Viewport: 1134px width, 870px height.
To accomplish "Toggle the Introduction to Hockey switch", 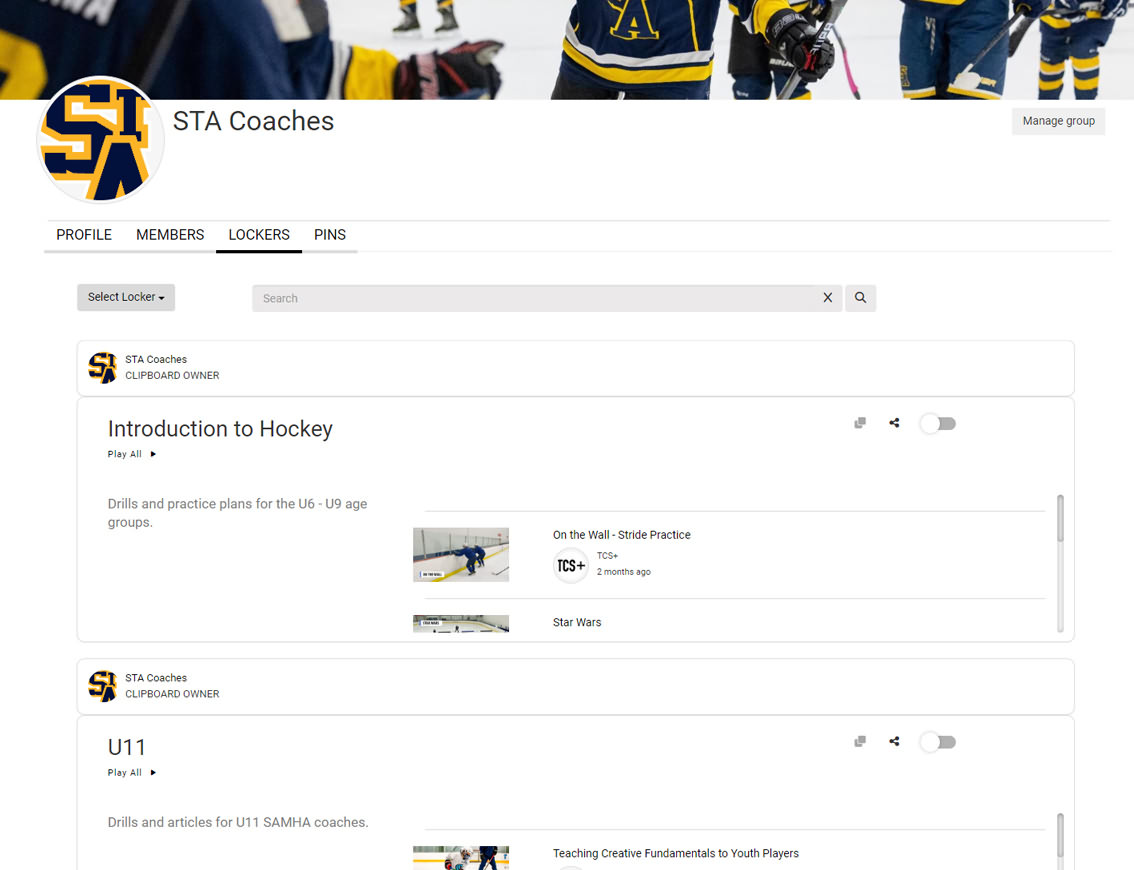I will coord(938,424).
